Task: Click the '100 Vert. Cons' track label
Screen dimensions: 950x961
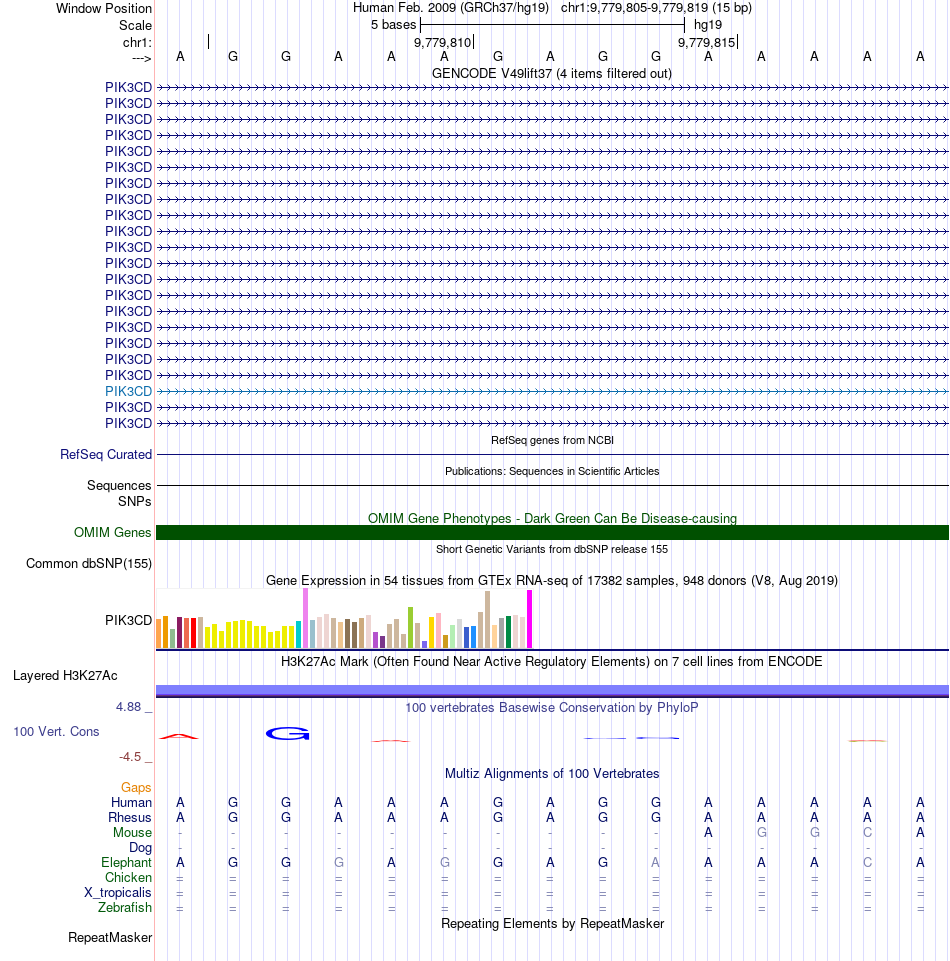Action: [x=56, y=732]
